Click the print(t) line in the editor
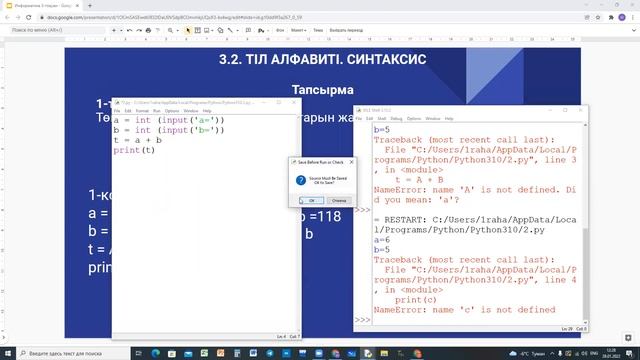 pos(134,150)
